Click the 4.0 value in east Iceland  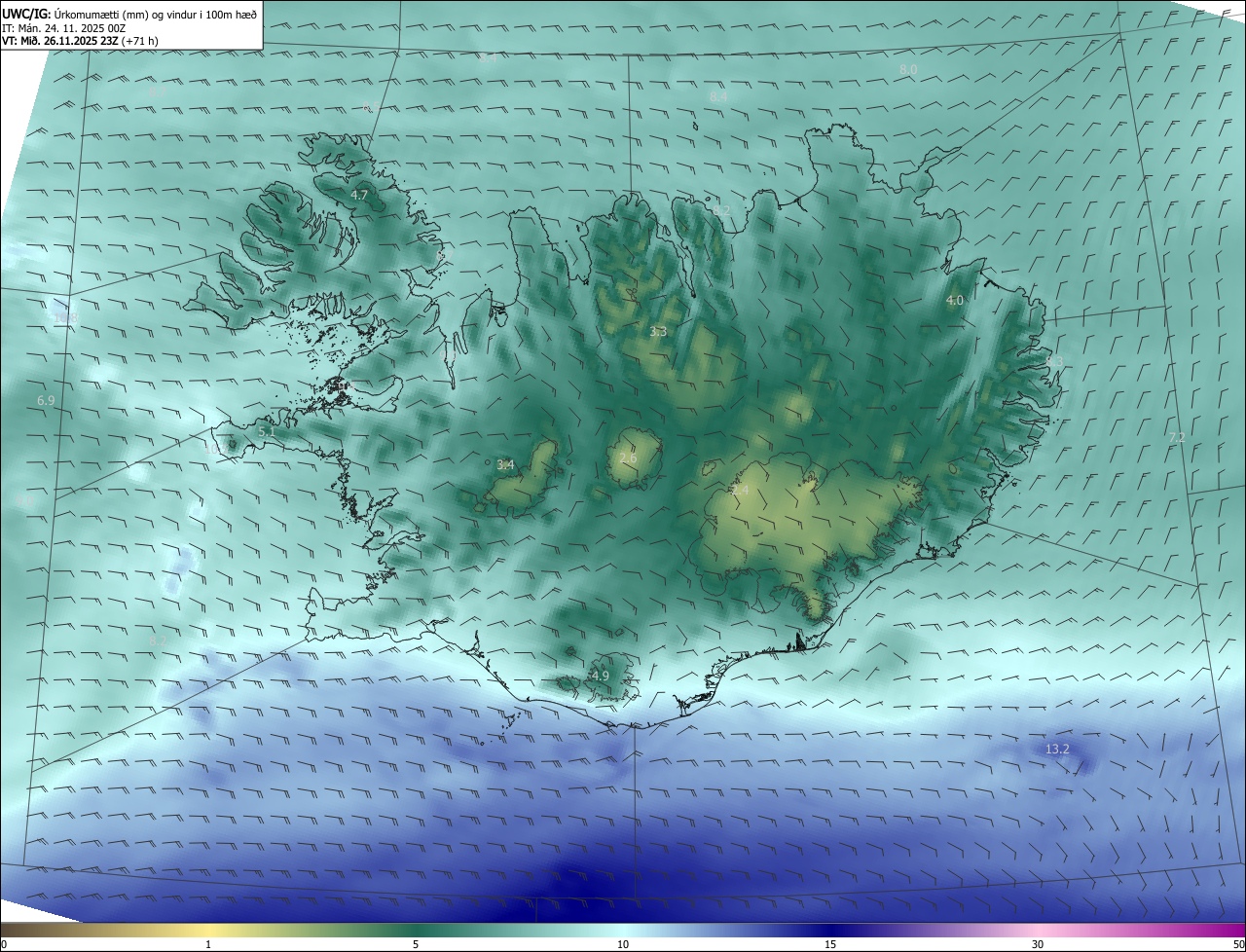pyautogui.click(x=955, y=301)
